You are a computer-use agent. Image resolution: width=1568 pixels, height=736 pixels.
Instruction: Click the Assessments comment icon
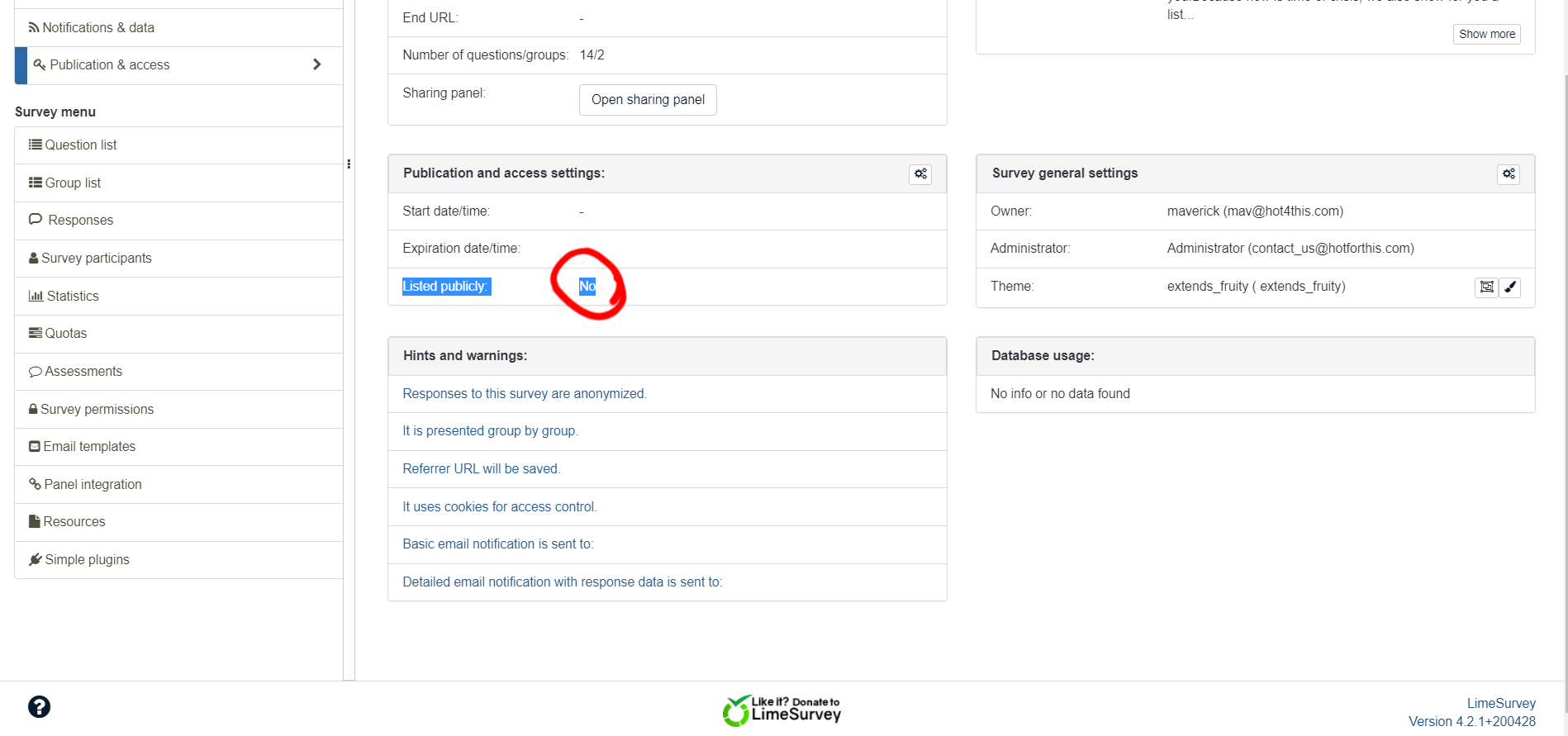point(36,372)
